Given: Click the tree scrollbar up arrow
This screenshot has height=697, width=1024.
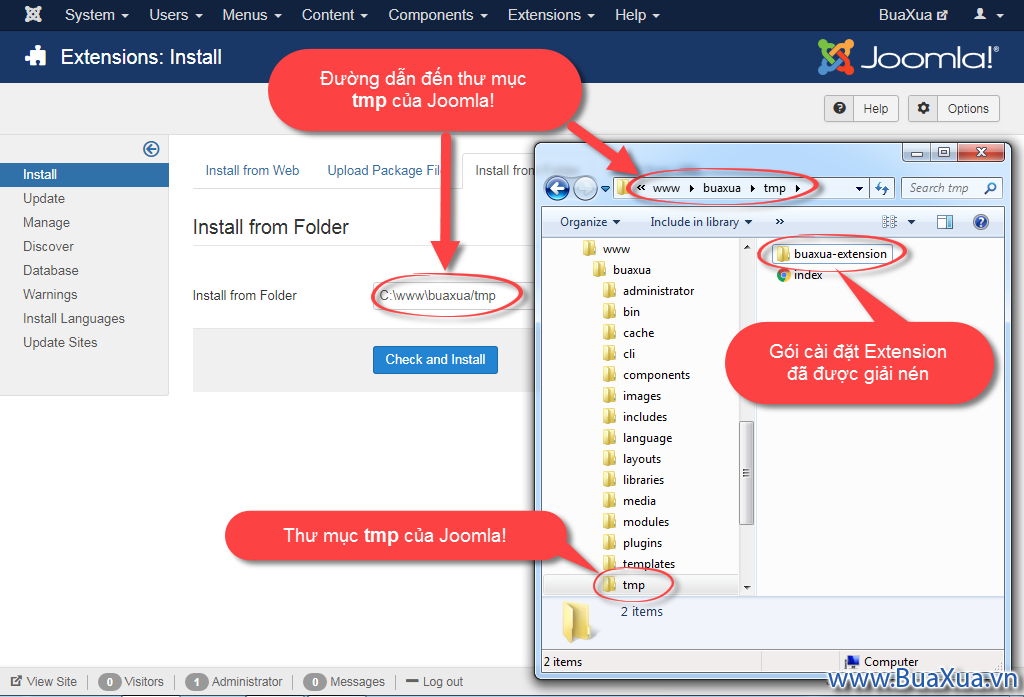Looking at the screenshot, I should (747, 248).
